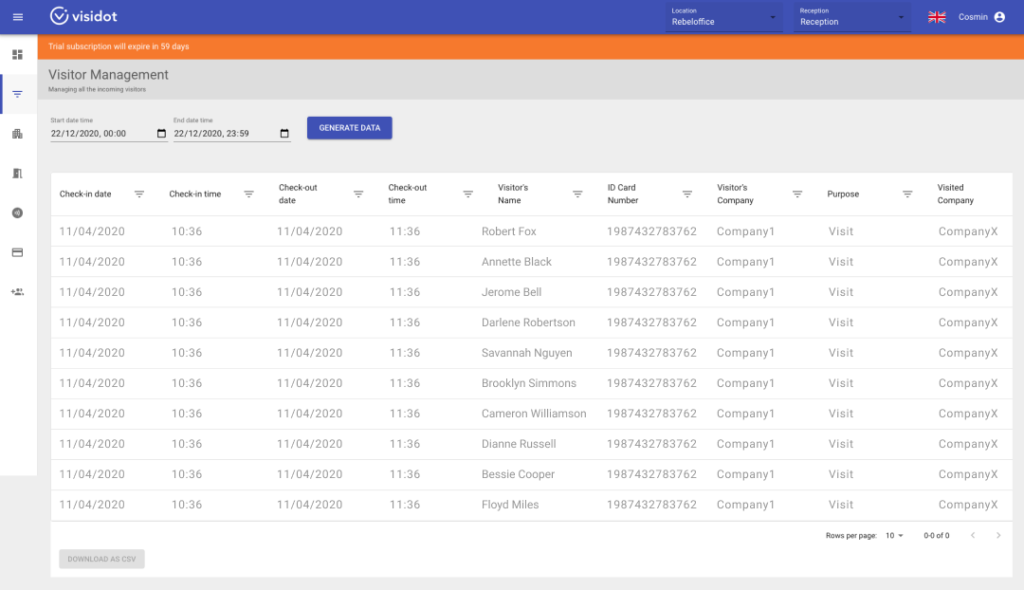1024x590 pixels.
Task: Filter the Visitor's Company column
Action: click(x=797, y=194)
